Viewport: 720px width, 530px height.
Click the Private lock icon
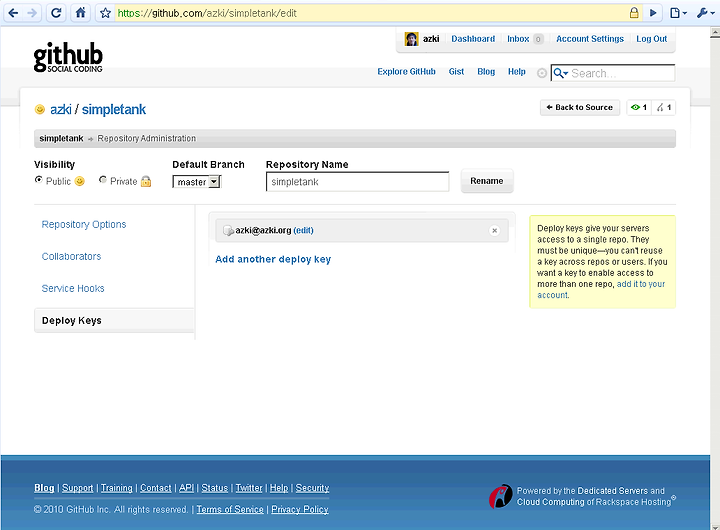pos(146,181)
